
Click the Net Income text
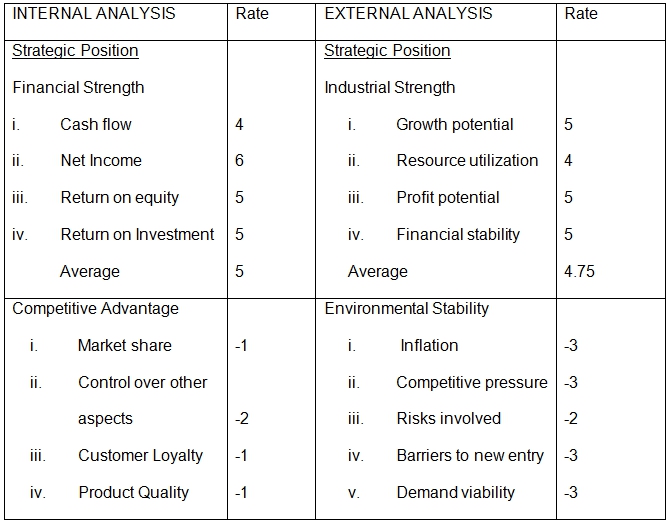coord(101,161)
